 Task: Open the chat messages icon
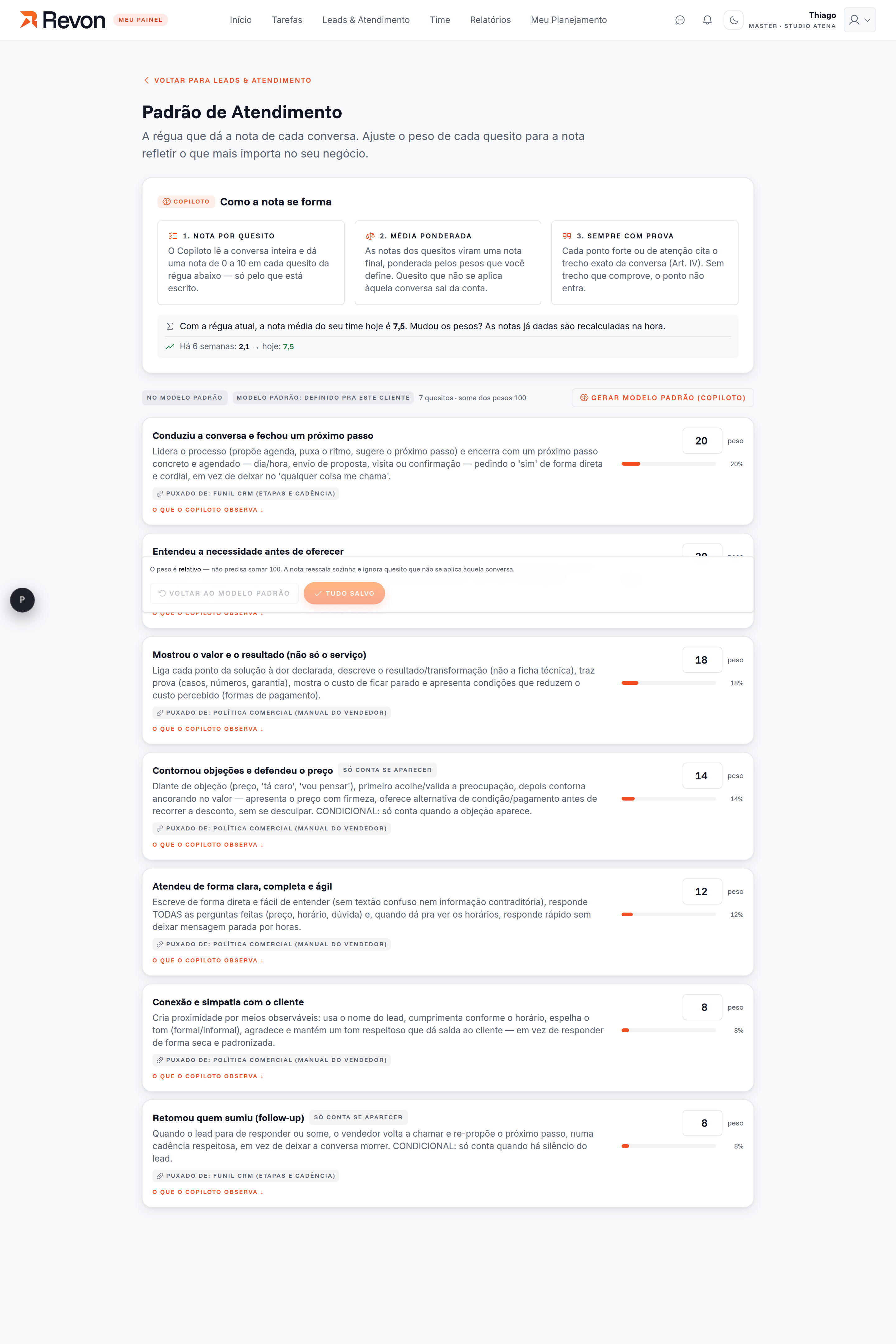[679, 20]
